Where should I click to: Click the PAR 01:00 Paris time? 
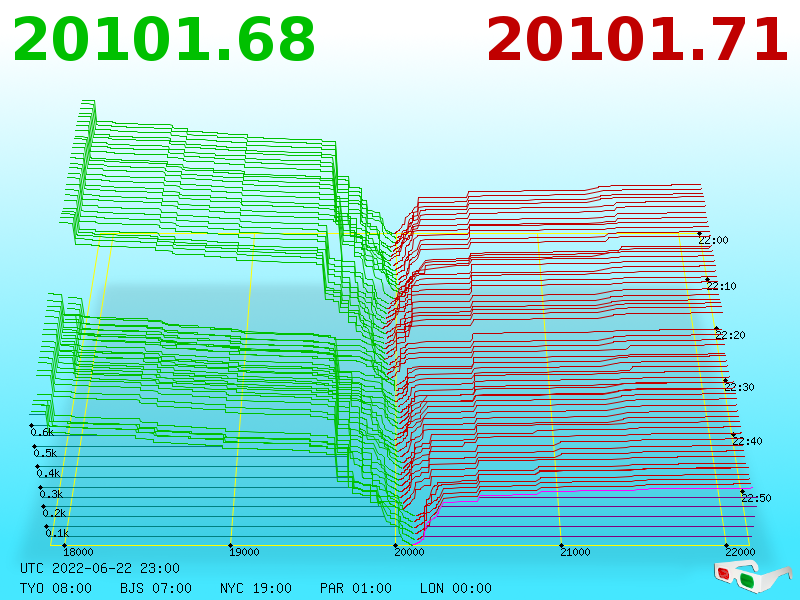pos(356,588)
